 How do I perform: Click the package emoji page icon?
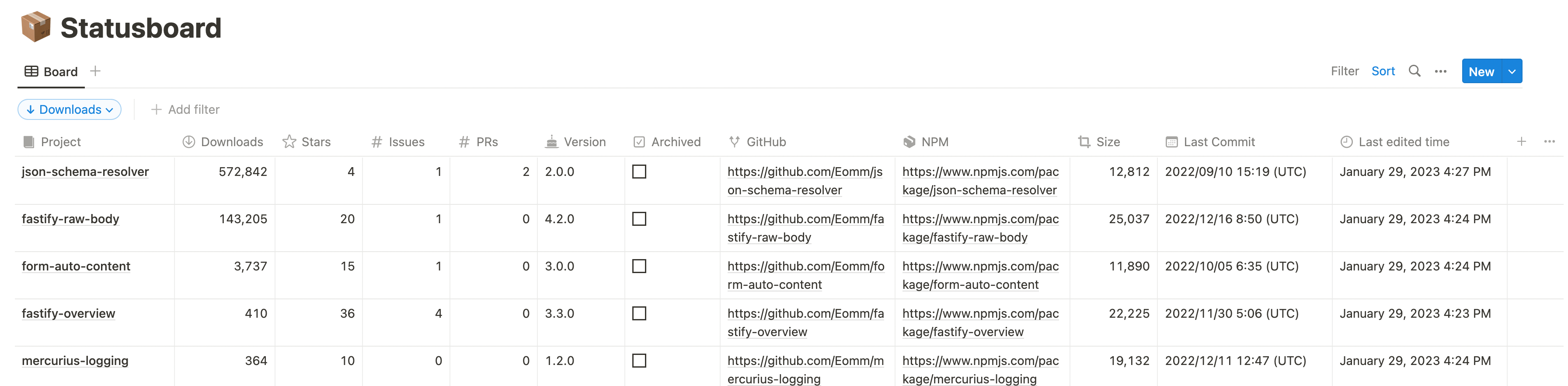coord(35,27)
